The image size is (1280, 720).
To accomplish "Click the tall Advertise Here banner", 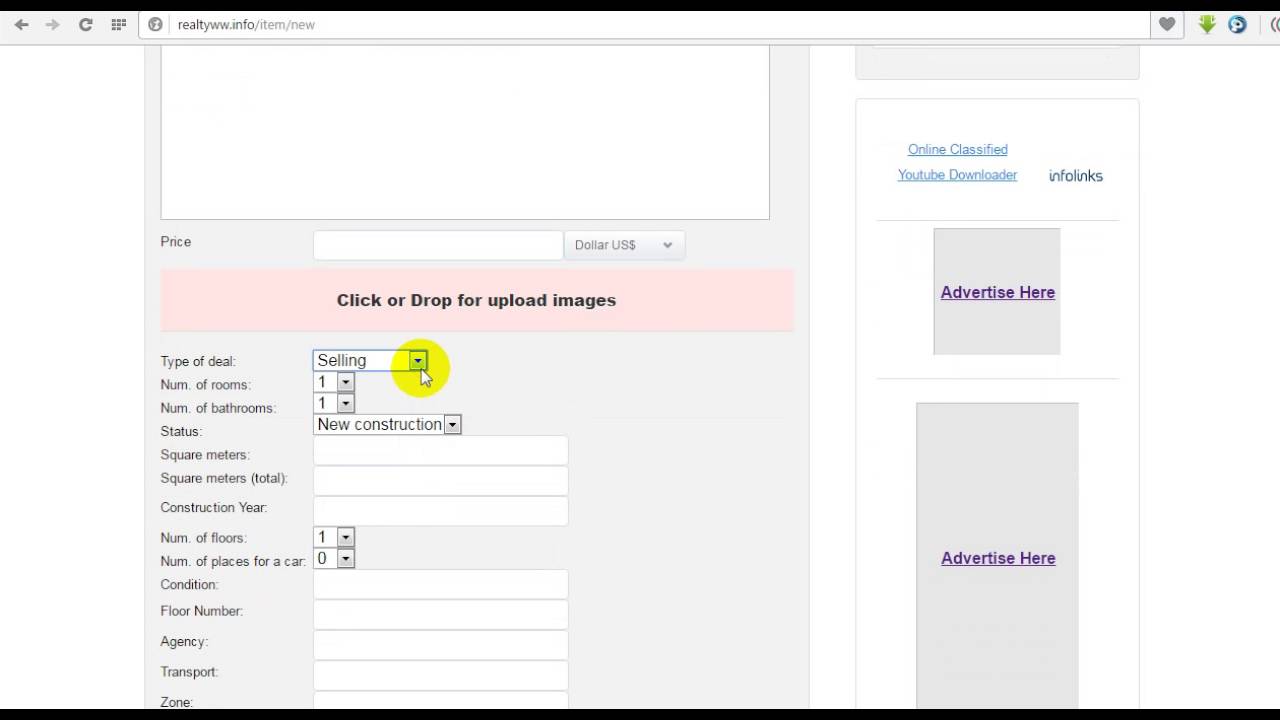I will [x=997, y=557].
